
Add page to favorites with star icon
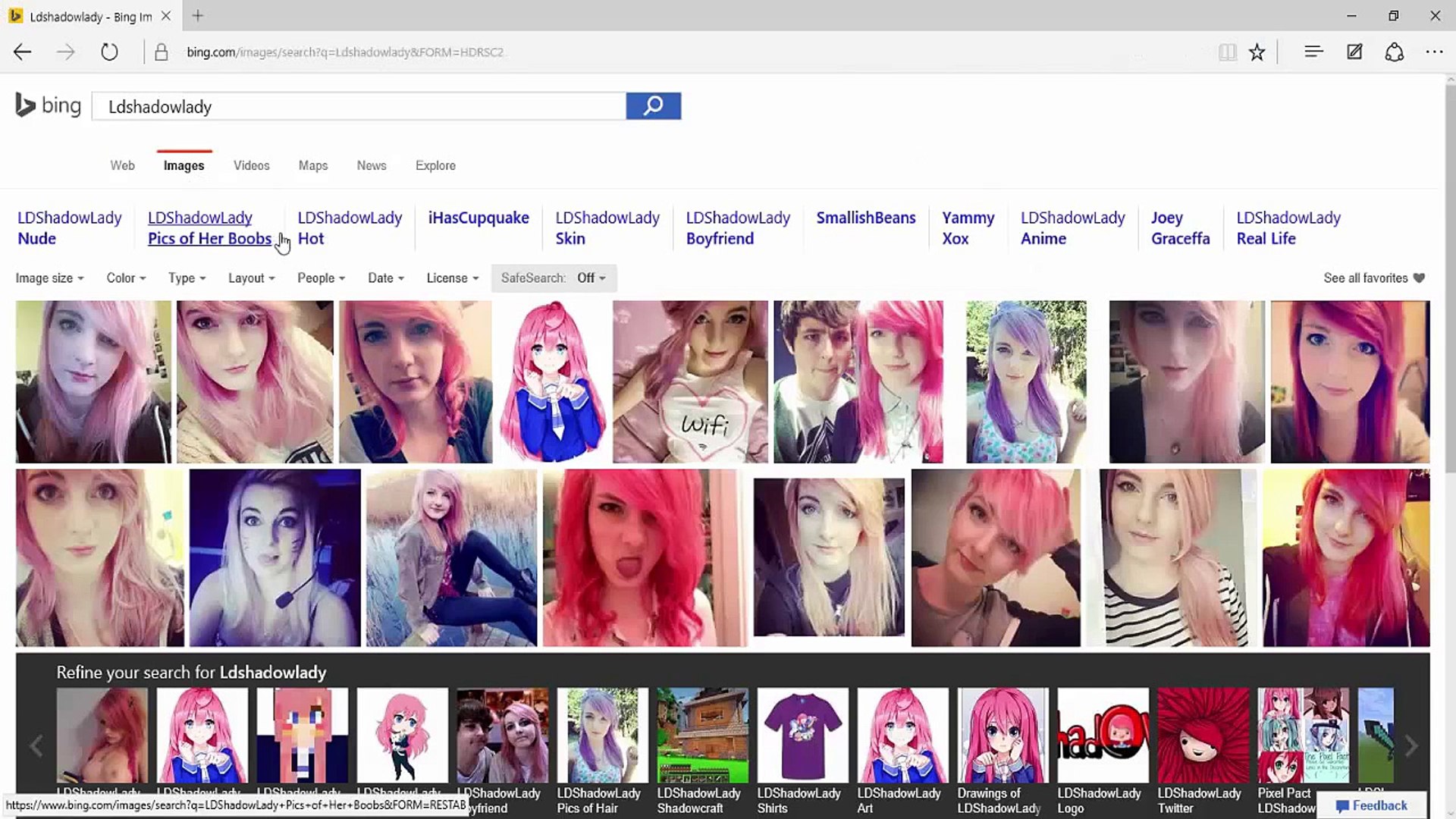click(1257, 52)
